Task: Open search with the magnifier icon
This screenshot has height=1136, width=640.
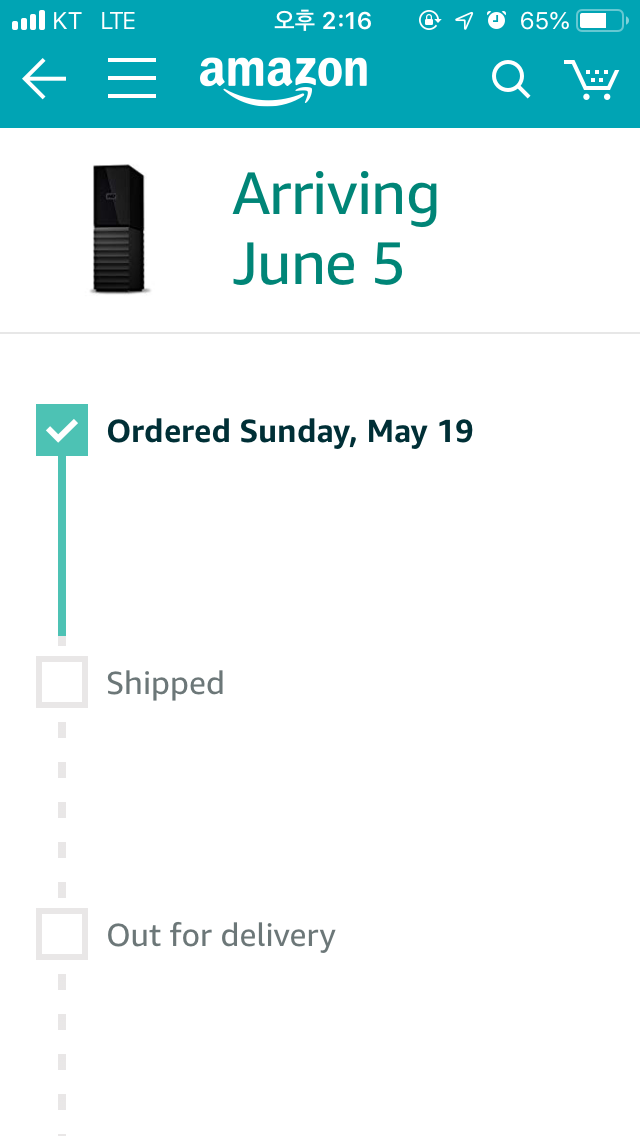Action: tap(510, 79)
